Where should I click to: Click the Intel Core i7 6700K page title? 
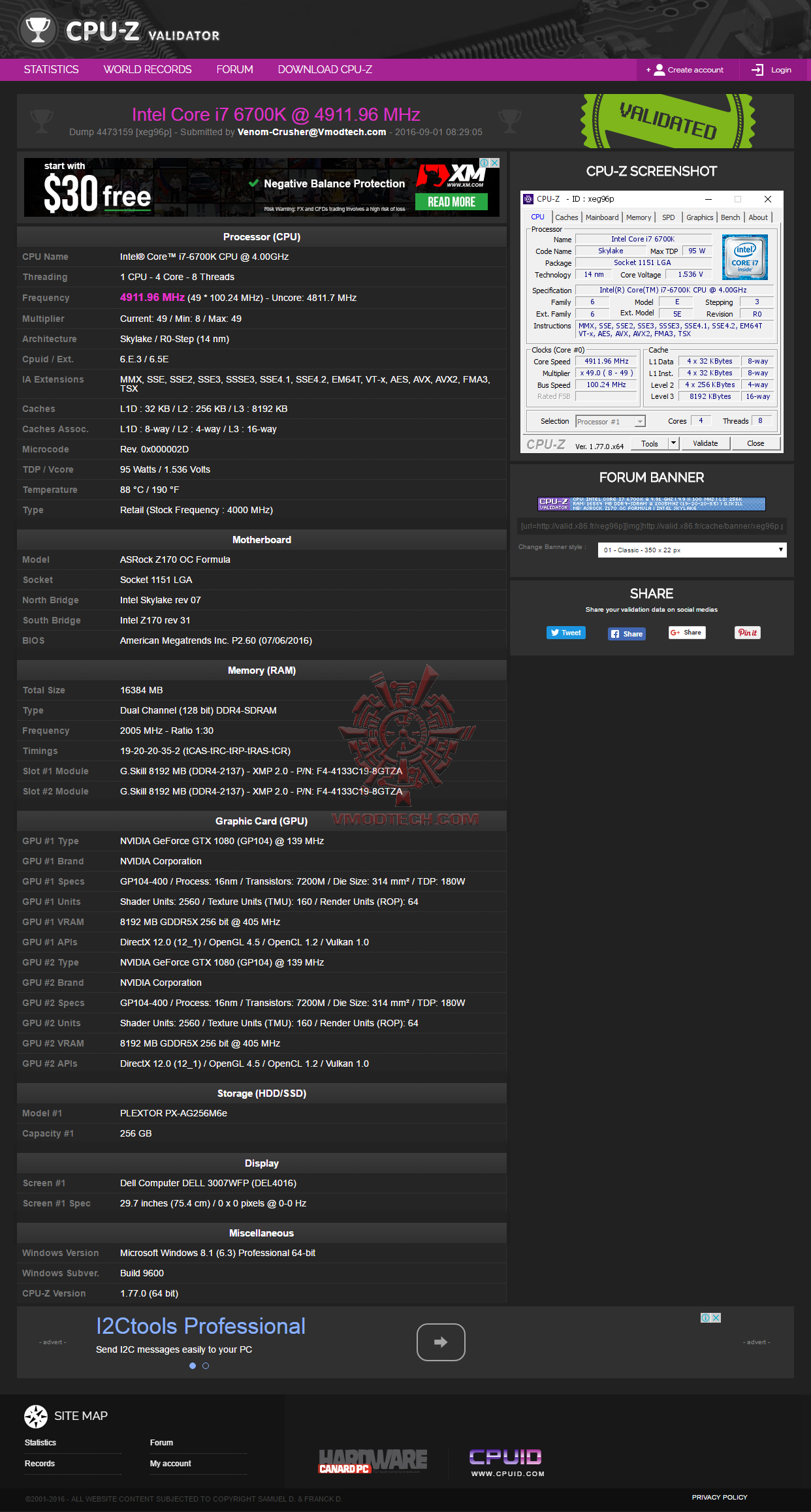click(276, 115)
